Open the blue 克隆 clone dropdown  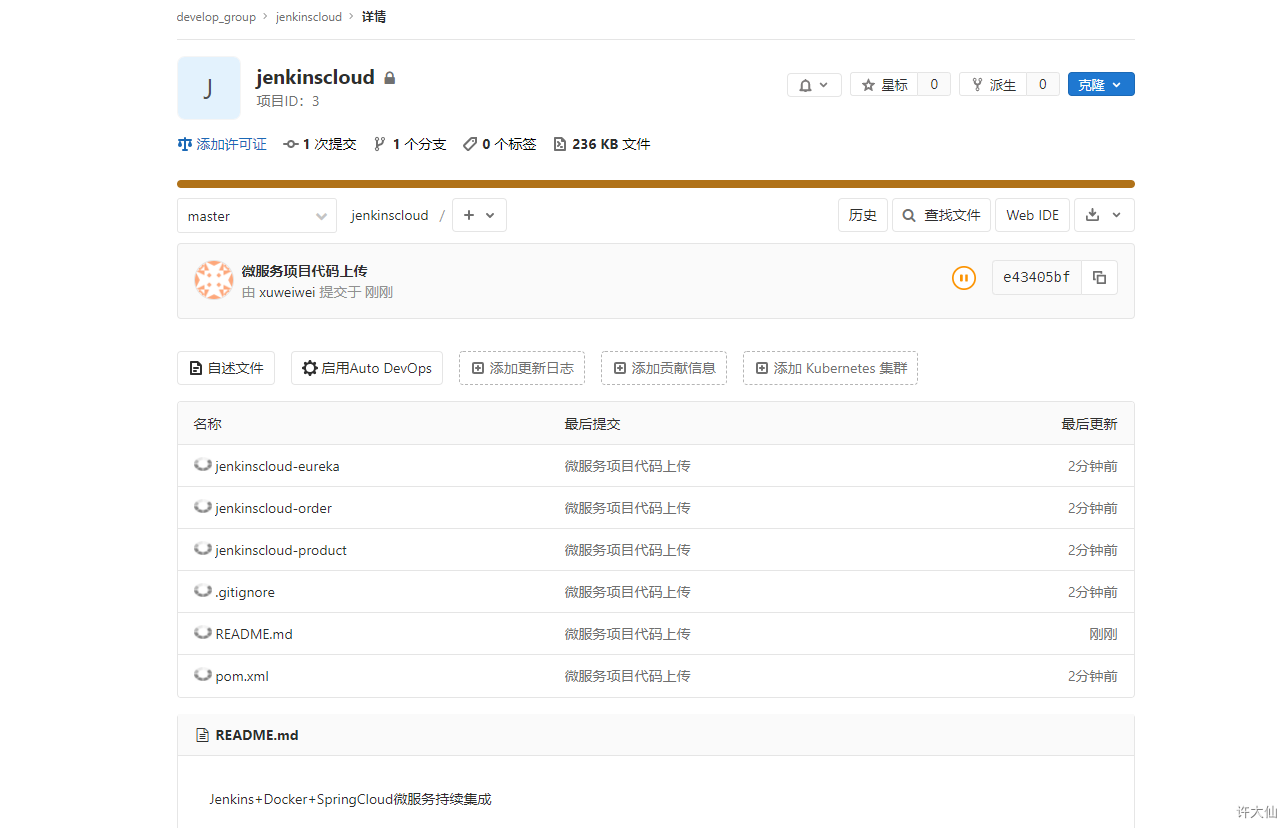[x=1101, y=85]
